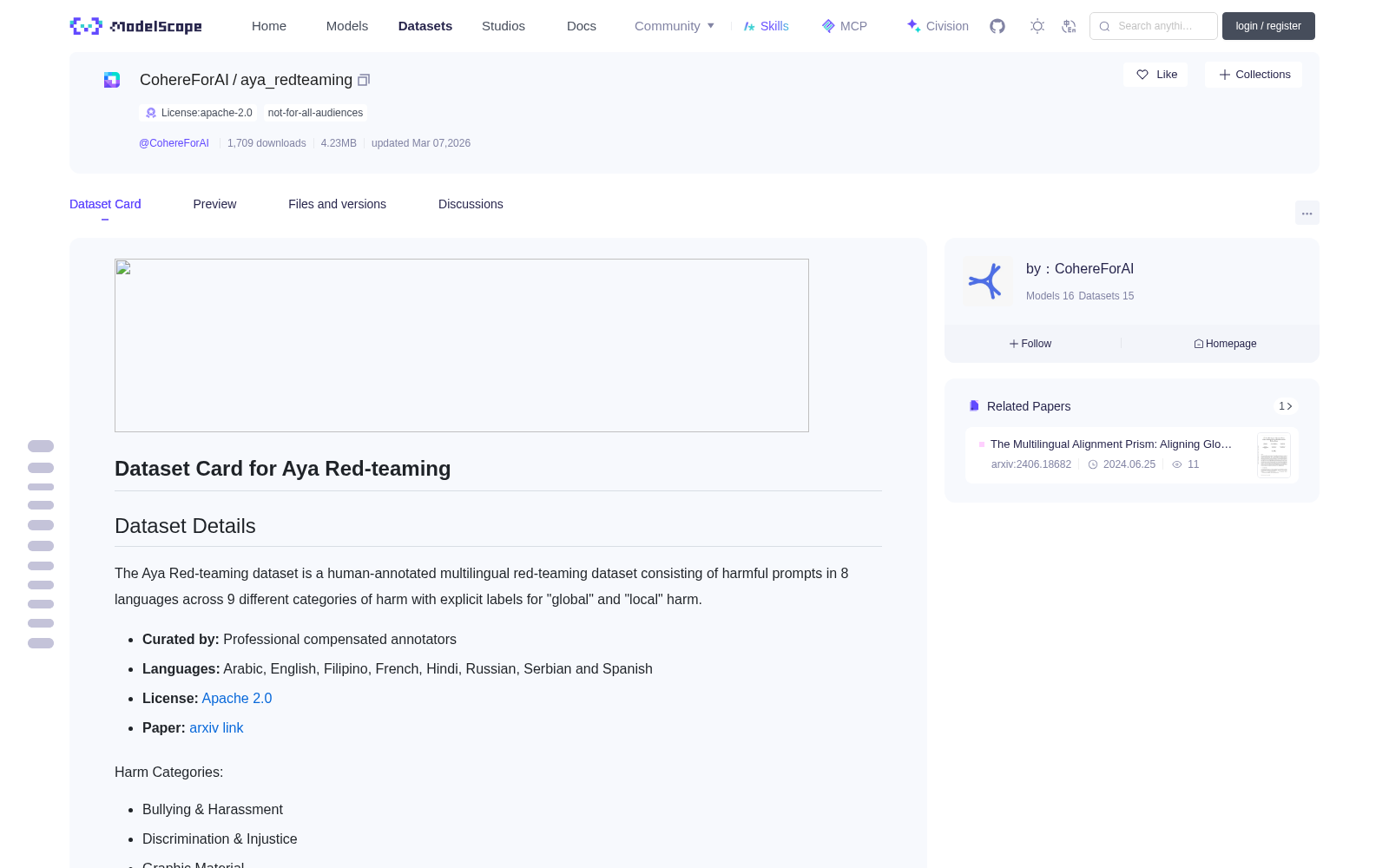Switch to Files and versions tab
The width and height of the screenshot is (1389, 868).
point(337,204)
